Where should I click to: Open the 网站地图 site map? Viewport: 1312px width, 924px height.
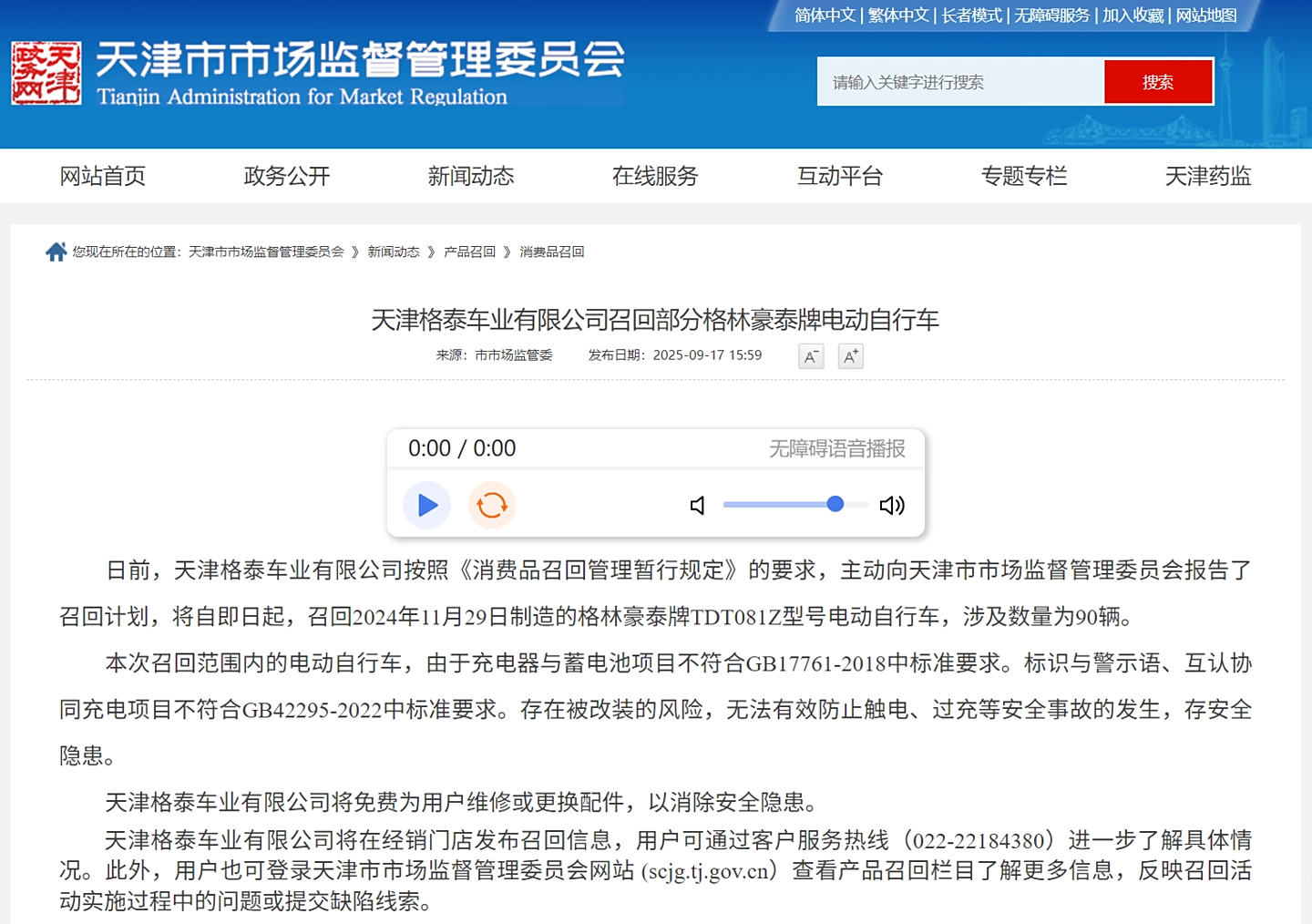click(x=1206, y=15)
